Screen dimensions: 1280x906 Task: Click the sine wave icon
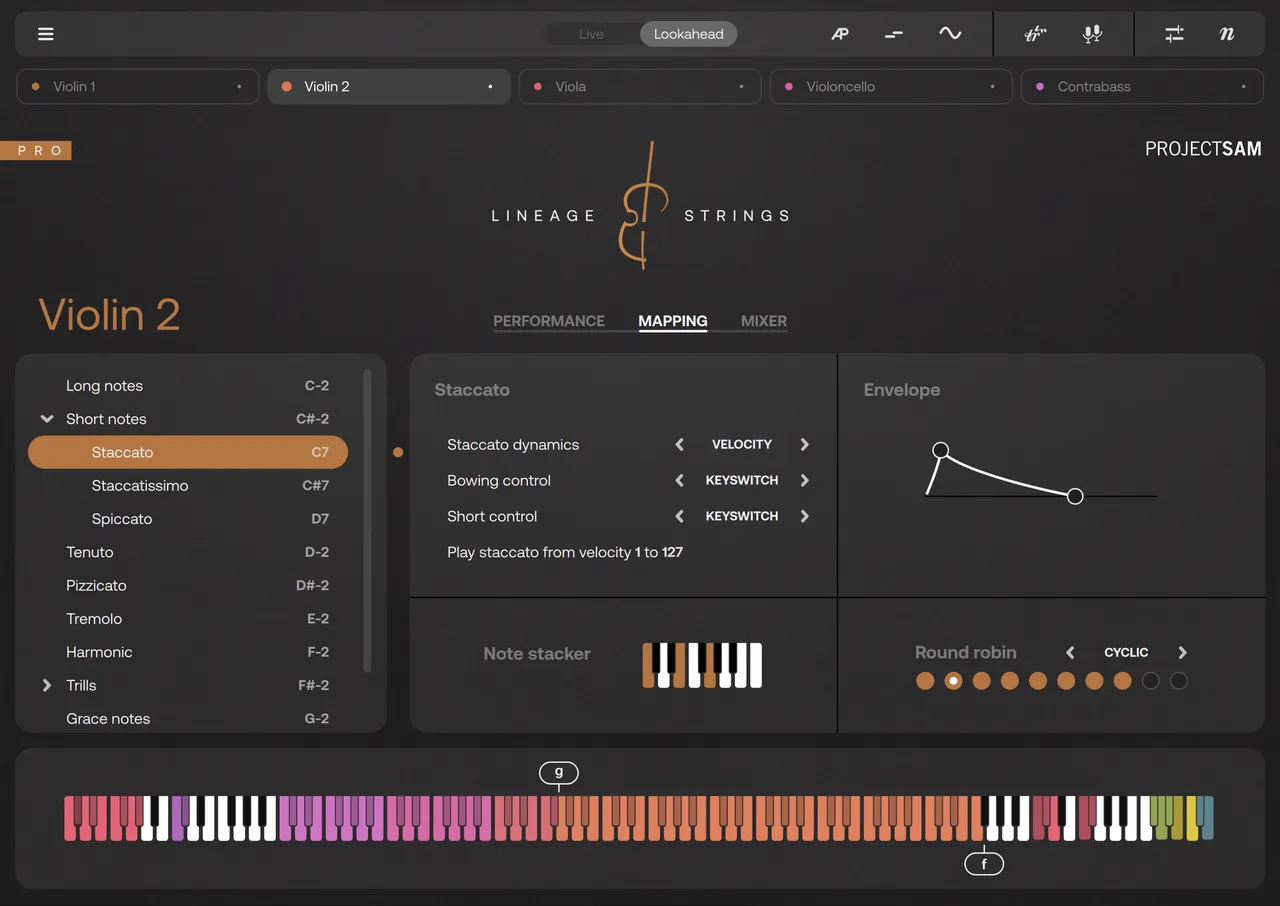pyautogui.click(x=950, y=34)
